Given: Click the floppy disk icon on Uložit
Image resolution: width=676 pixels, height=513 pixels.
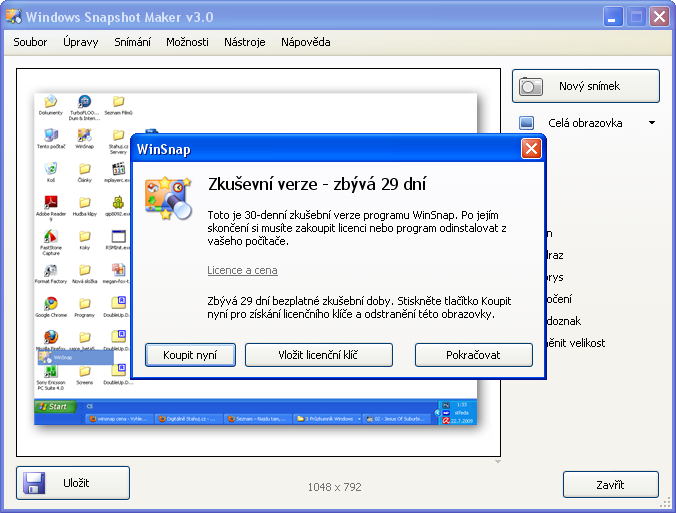Looking at the screenshot, I should [34, 483].
